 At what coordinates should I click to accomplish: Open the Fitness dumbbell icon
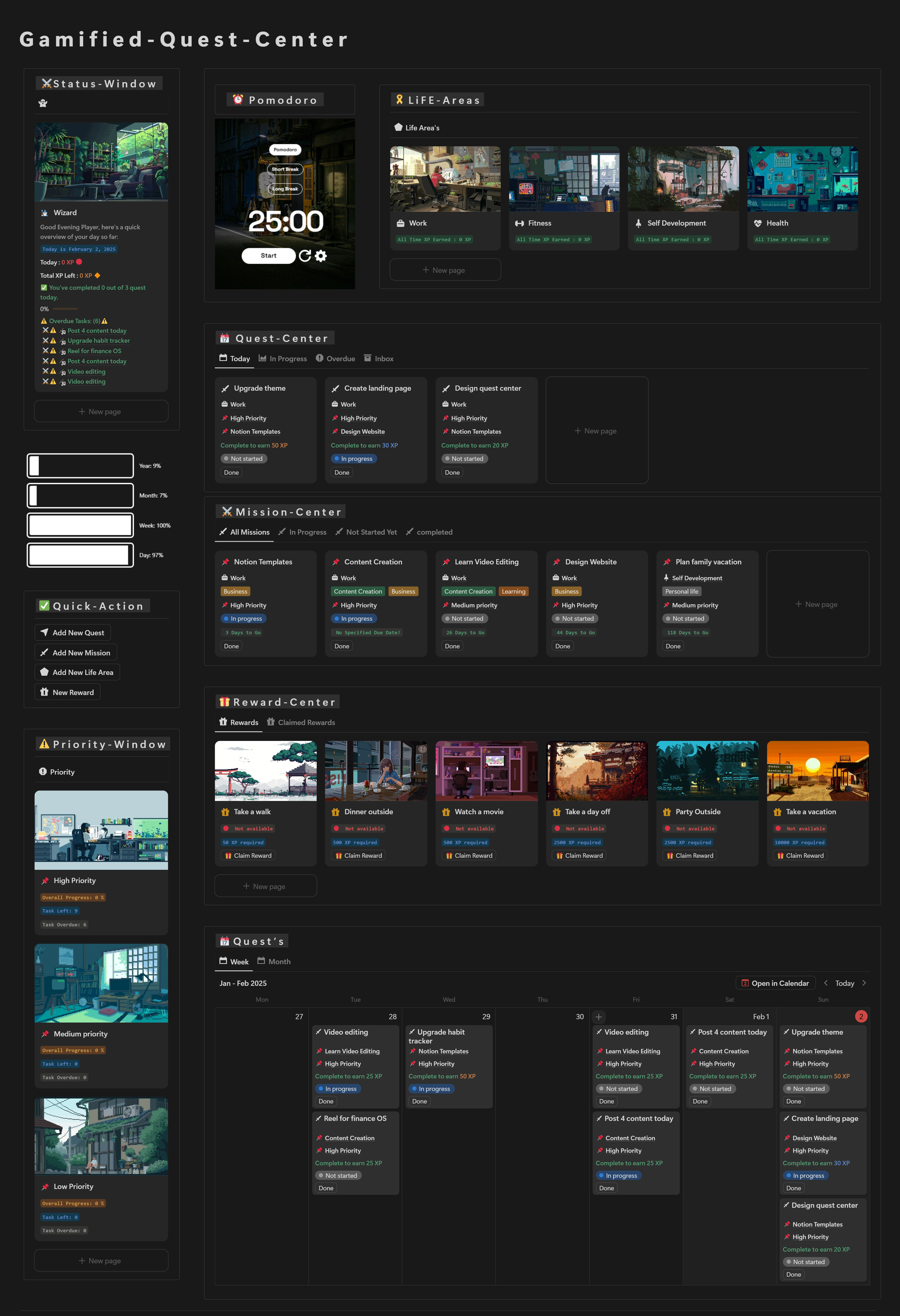tap(519, 223)
